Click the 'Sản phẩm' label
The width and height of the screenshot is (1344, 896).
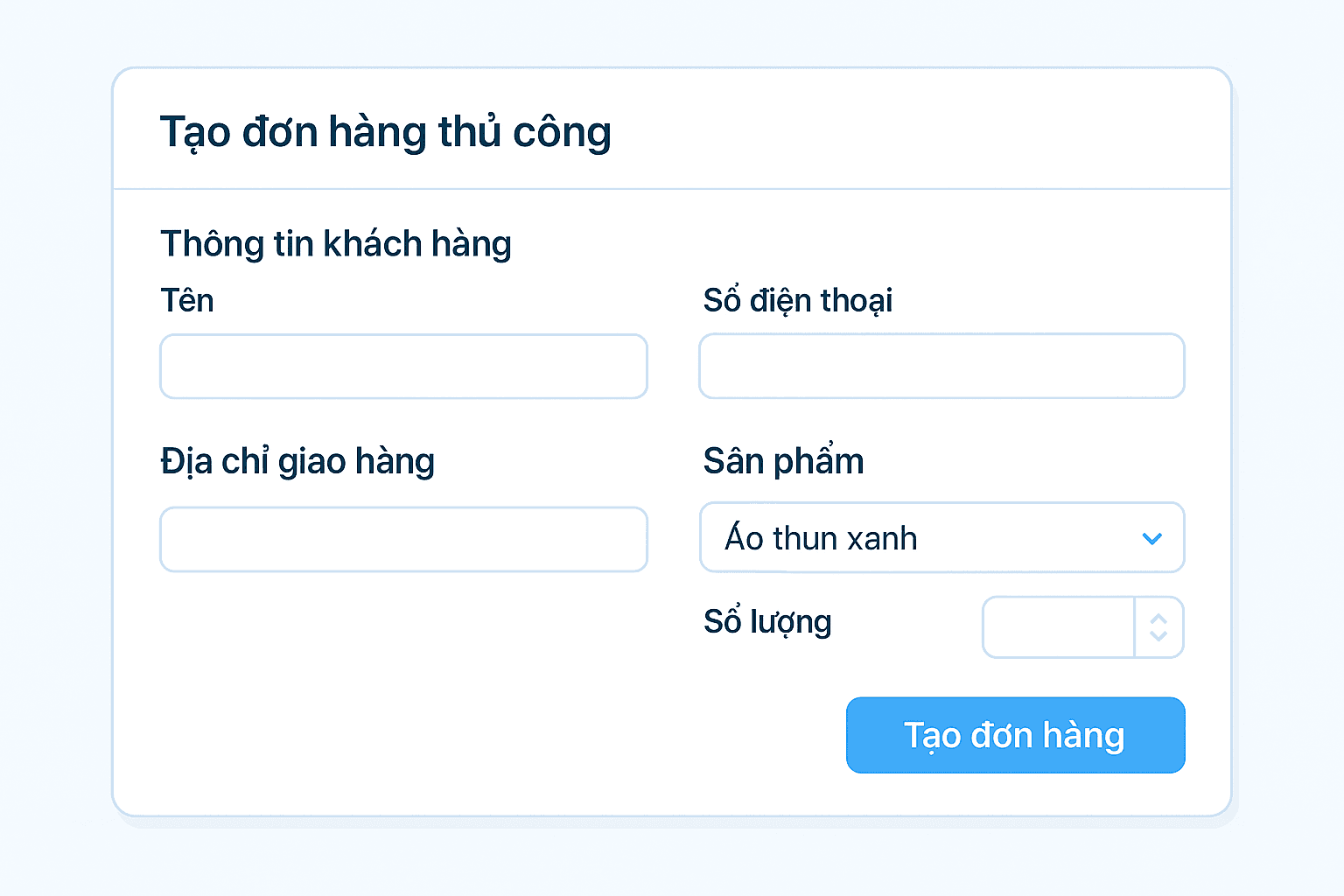pos(783,461)
